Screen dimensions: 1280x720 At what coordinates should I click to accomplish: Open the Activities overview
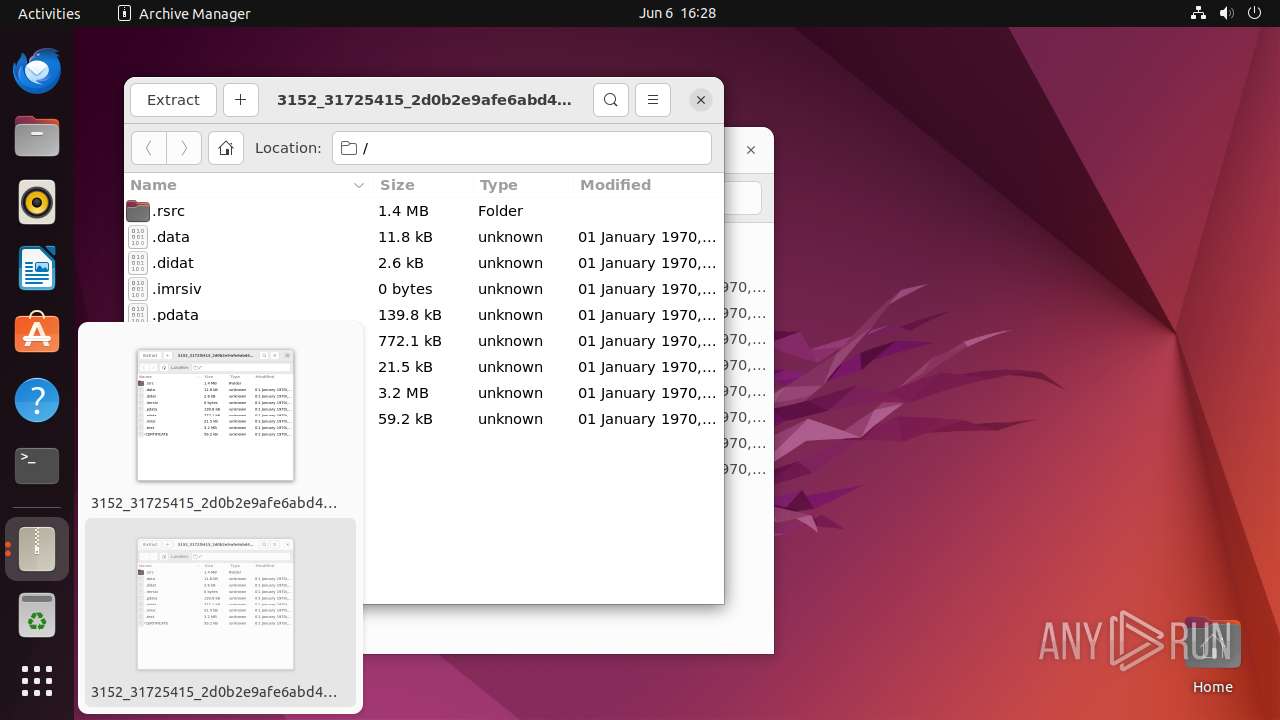tap(49, 14)
